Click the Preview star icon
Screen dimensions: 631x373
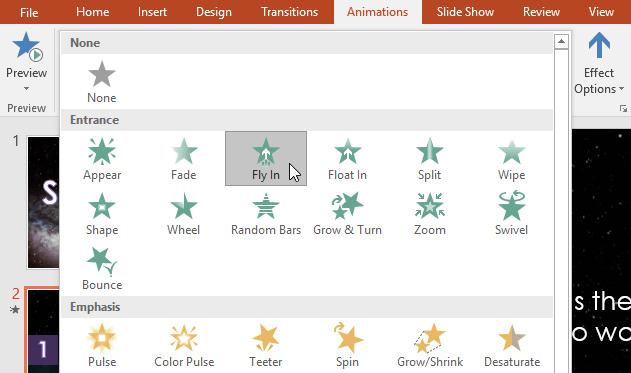coord(27,46)
